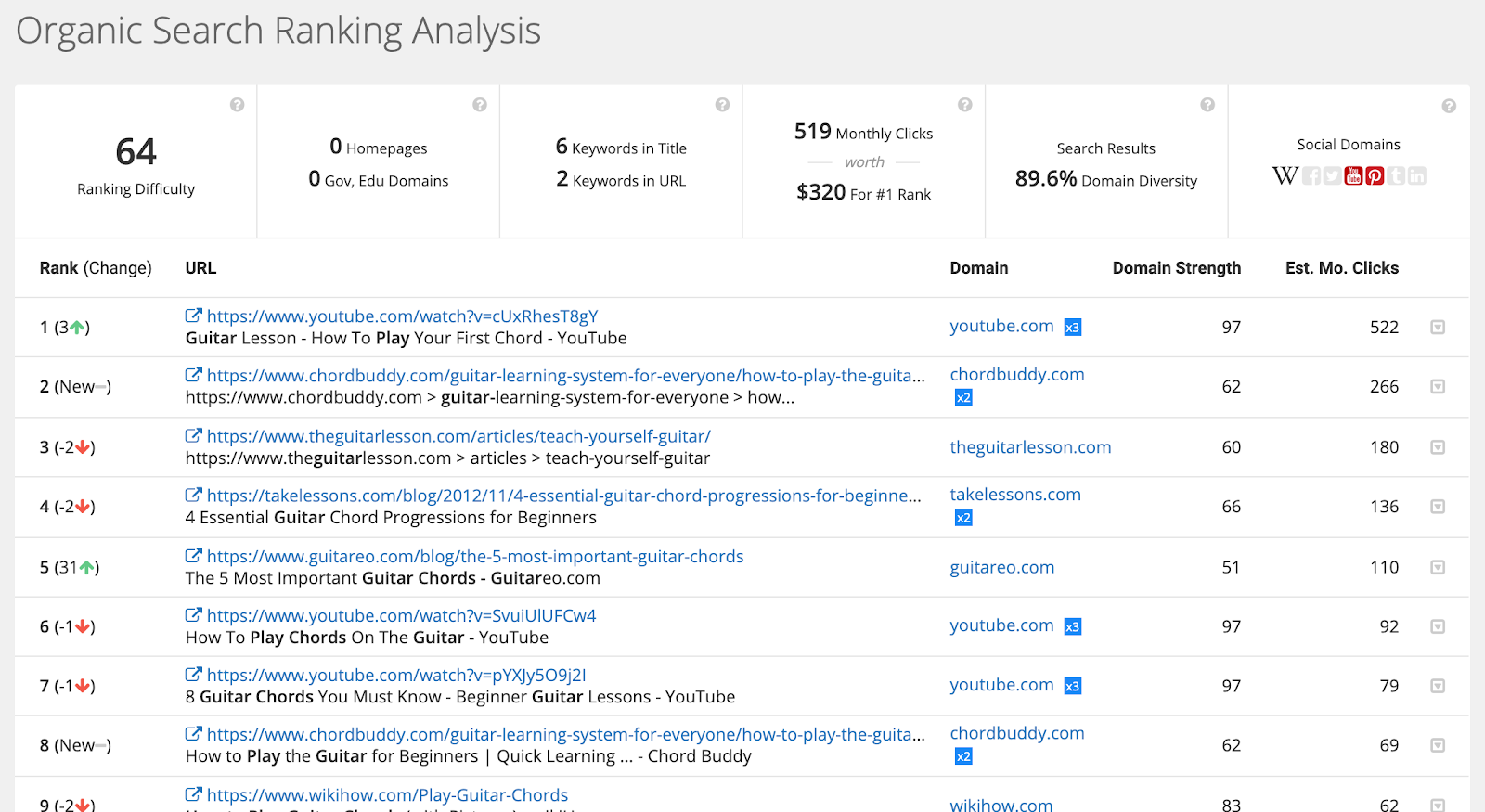Sort by Est. Mo. Clicks column header
1485x812 pixels.
1342,268
